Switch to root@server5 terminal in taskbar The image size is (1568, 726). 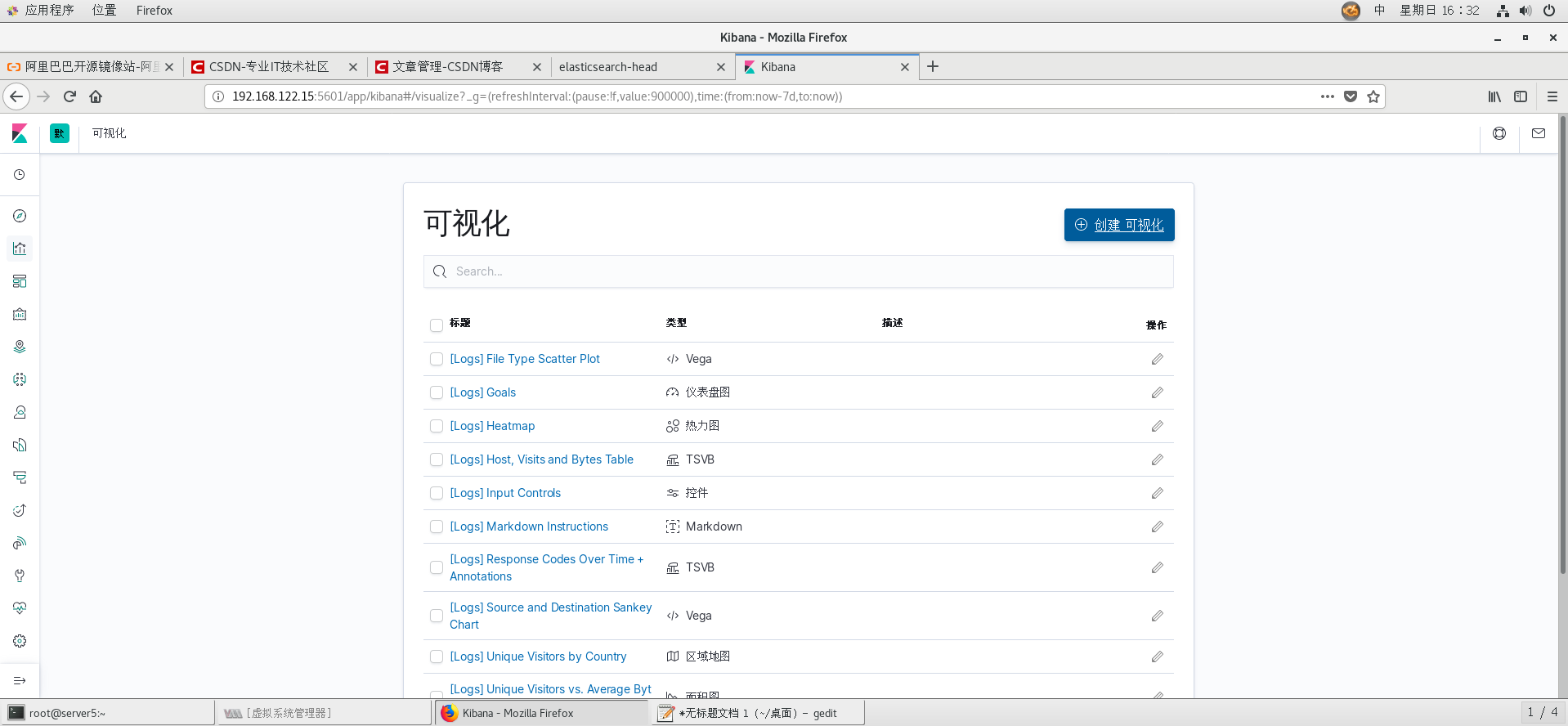click(x=108, y=713)
